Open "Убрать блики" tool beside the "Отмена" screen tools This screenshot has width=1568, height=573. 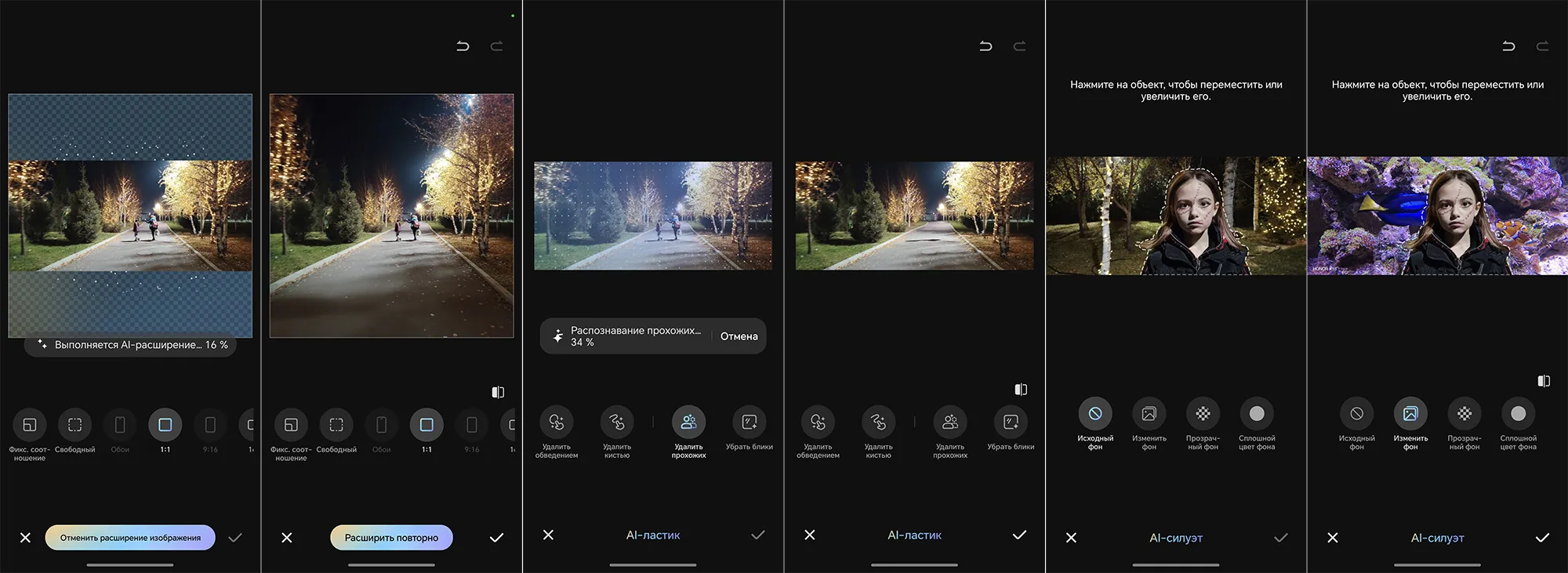pyautogui.click(x=749, y=422)
